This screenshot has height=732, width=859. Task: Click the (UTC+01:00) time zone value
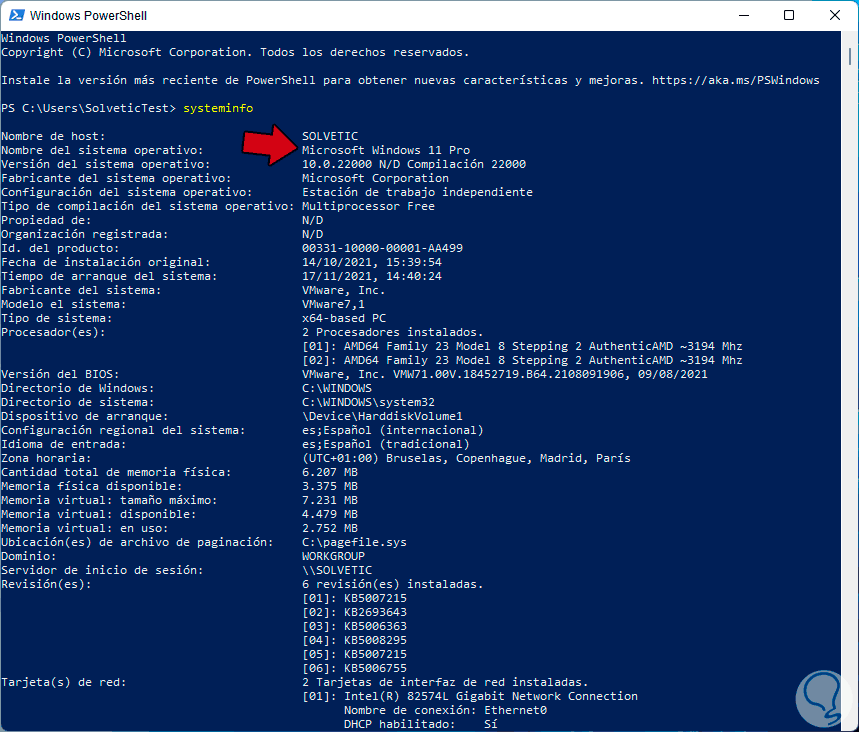pyautogui.click(x=466, y=458)
